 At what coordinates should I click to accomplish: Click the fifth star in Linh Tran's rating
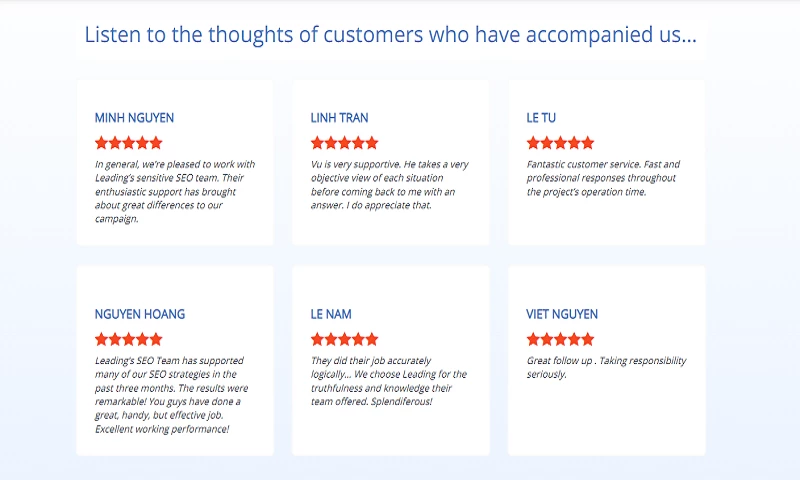372,143
